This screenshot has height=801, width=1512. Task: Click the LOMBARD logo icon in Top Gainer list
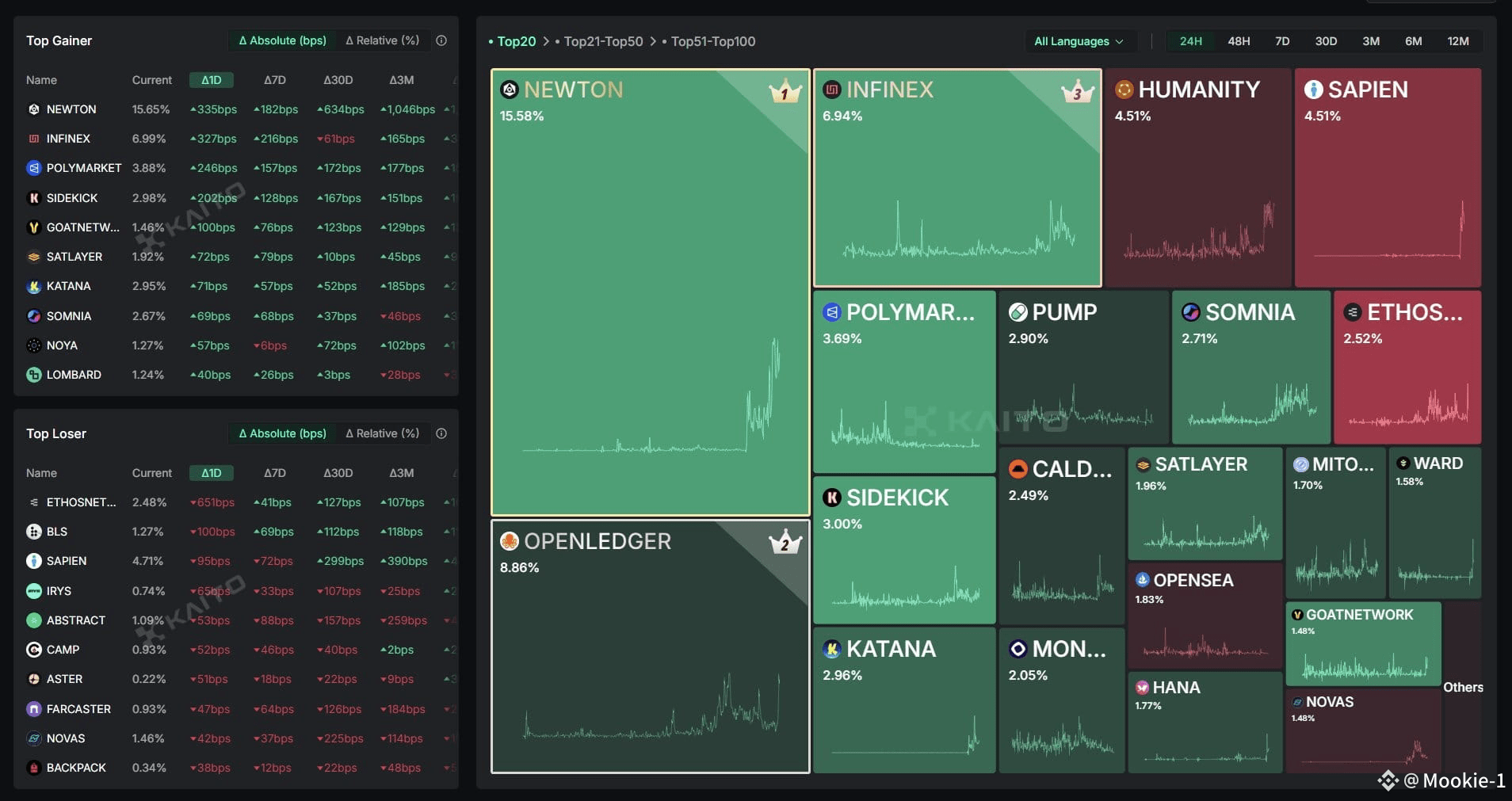[x=33, y=375]
